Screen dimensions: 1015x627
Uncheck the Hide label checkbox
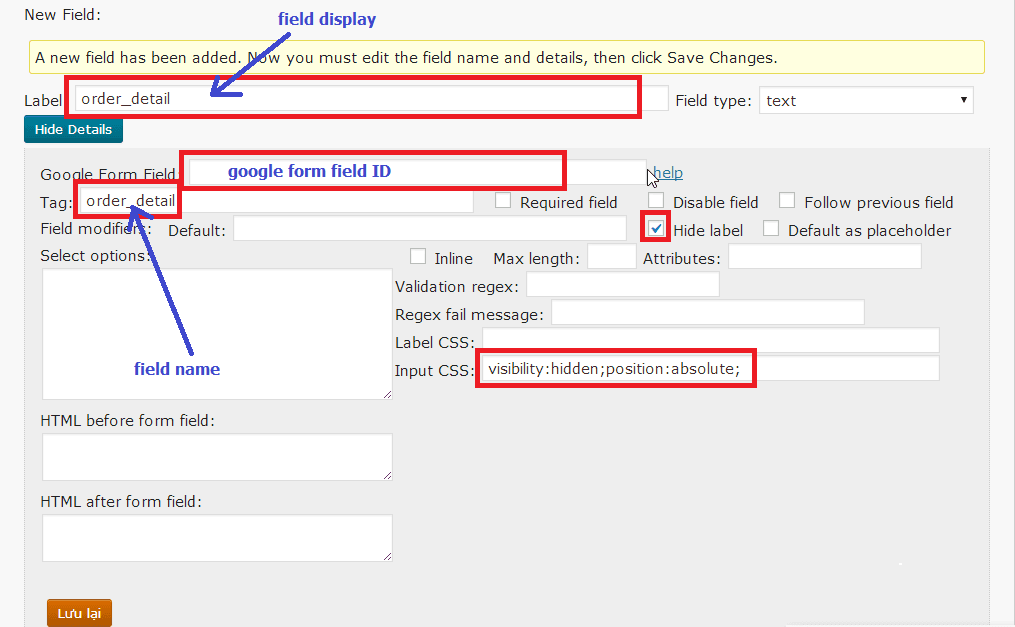tap(656, 228)
